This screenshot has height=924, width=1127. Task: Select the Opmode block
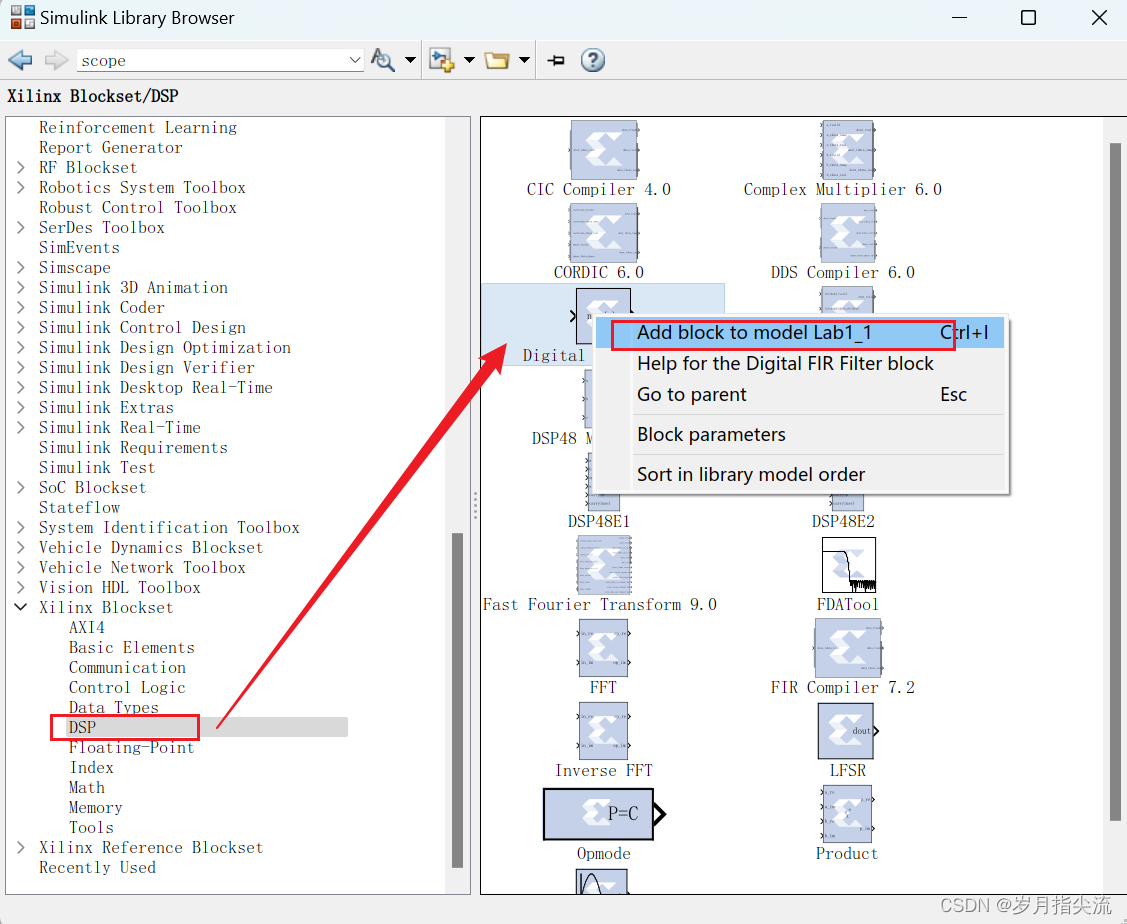(x=604, y=814)
